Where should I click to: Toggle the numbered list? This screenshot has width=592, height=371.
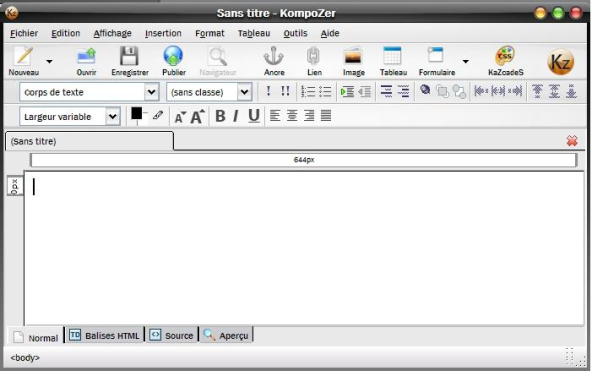[x=308, y=91]
